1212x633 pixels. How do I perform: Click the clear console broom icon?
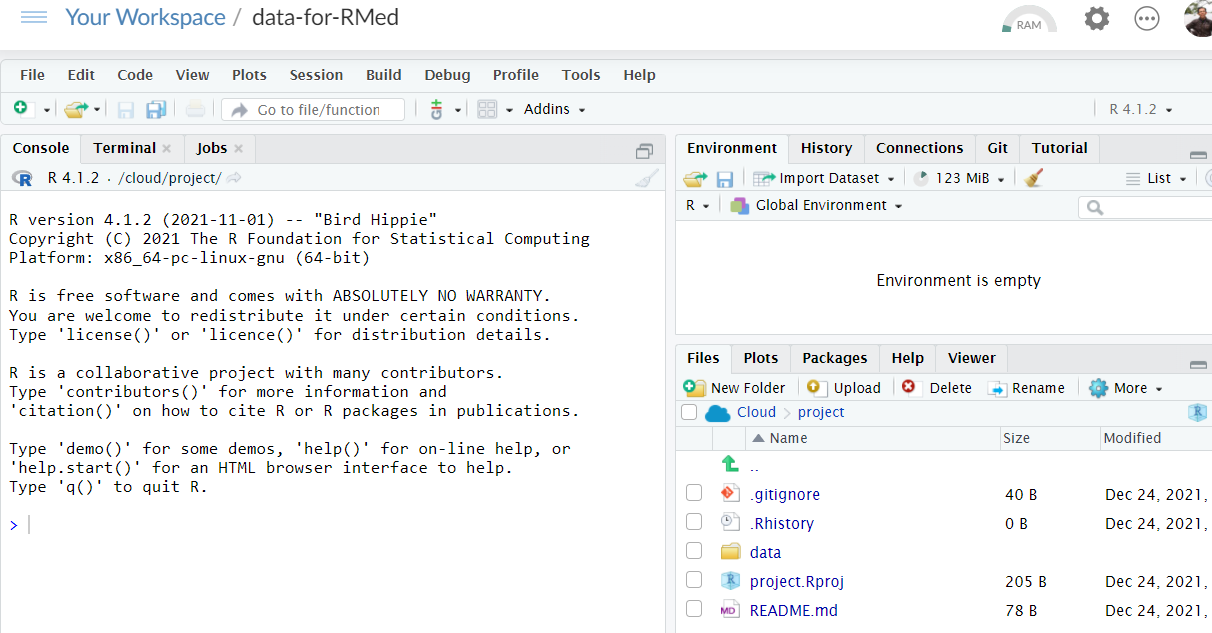coord(647,178)
